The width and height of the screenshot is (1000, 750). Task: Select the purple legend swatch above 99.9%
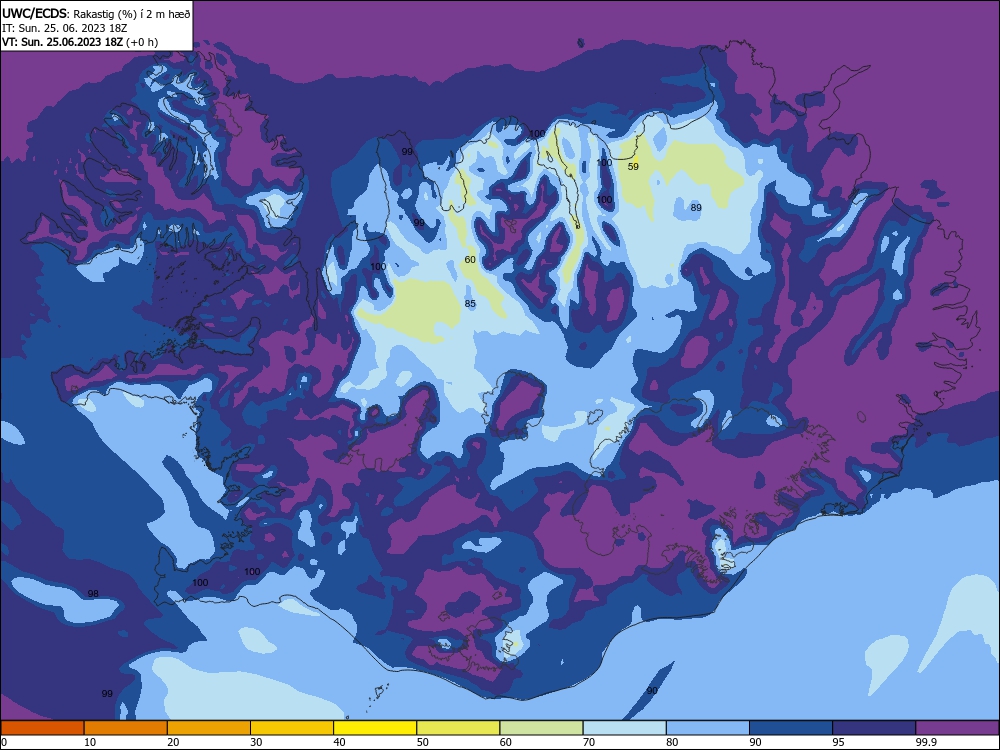click(957, 728)
